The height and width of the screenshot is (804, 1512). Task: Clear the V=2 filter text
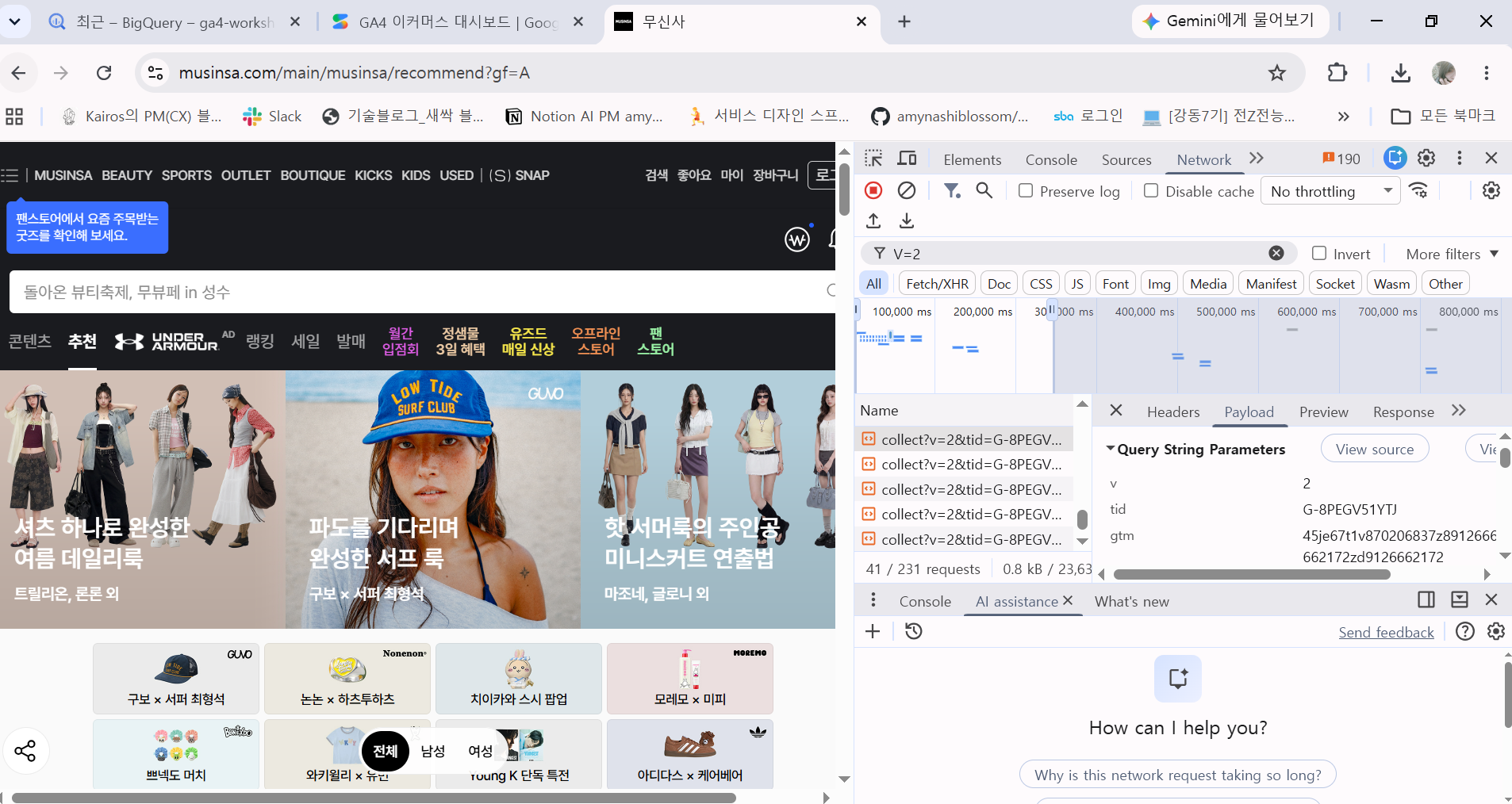(x=1276, y=253)
